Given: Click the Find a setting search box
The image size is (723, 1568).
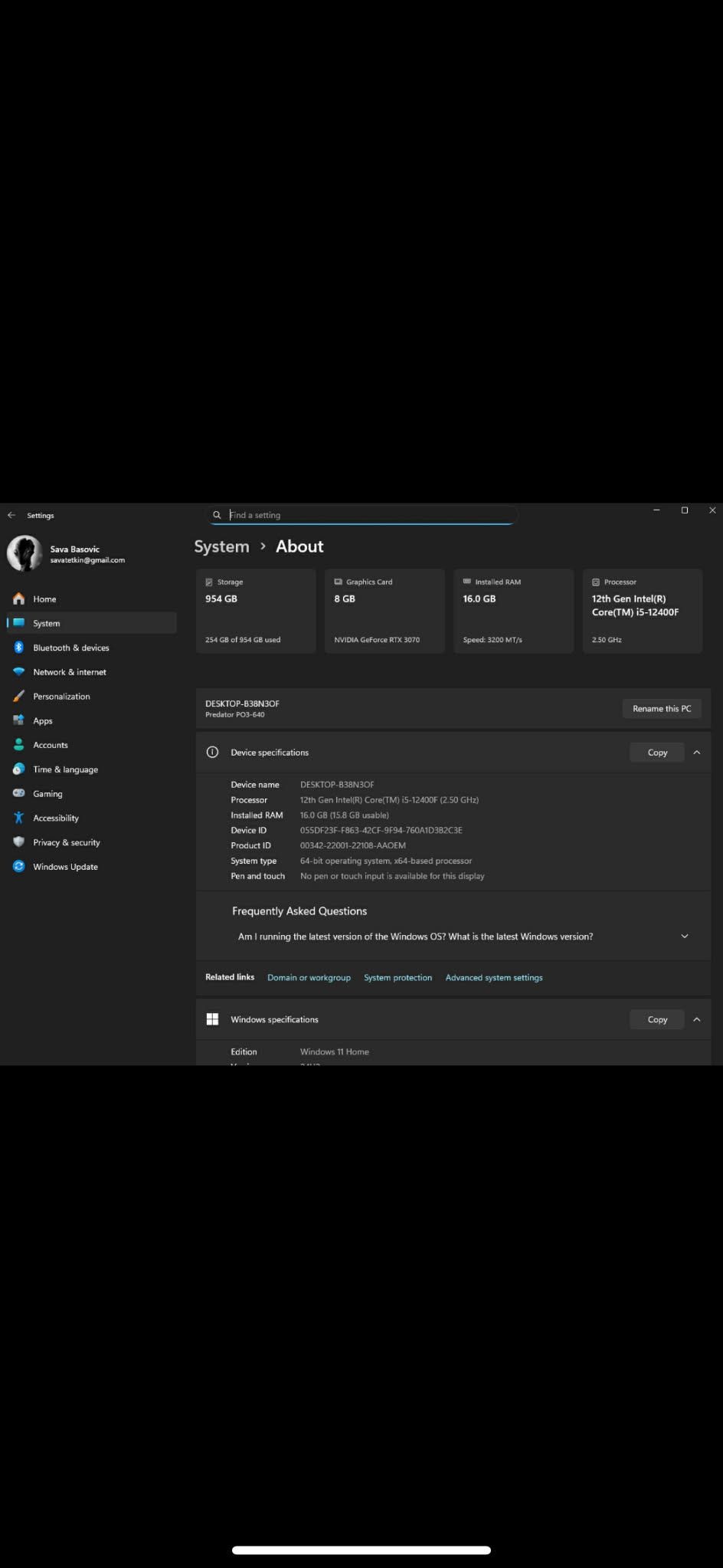Looking at the screenshot, I should [368, 515].
